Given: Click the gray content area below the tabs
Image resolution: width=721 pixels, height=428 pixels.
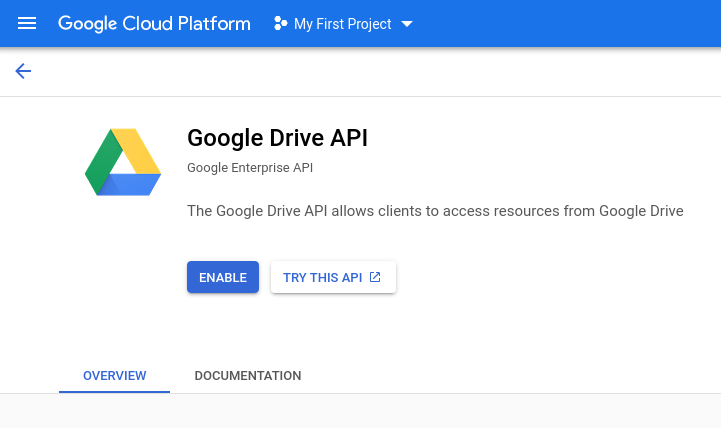Looking at the screenshot, I should tap(360, 411).
